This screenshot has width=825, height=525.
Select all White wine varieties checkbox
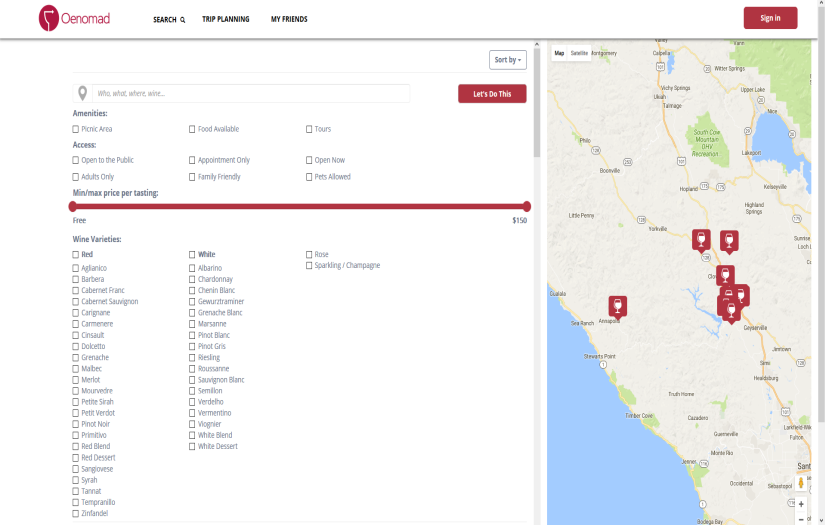click(192, 254)
